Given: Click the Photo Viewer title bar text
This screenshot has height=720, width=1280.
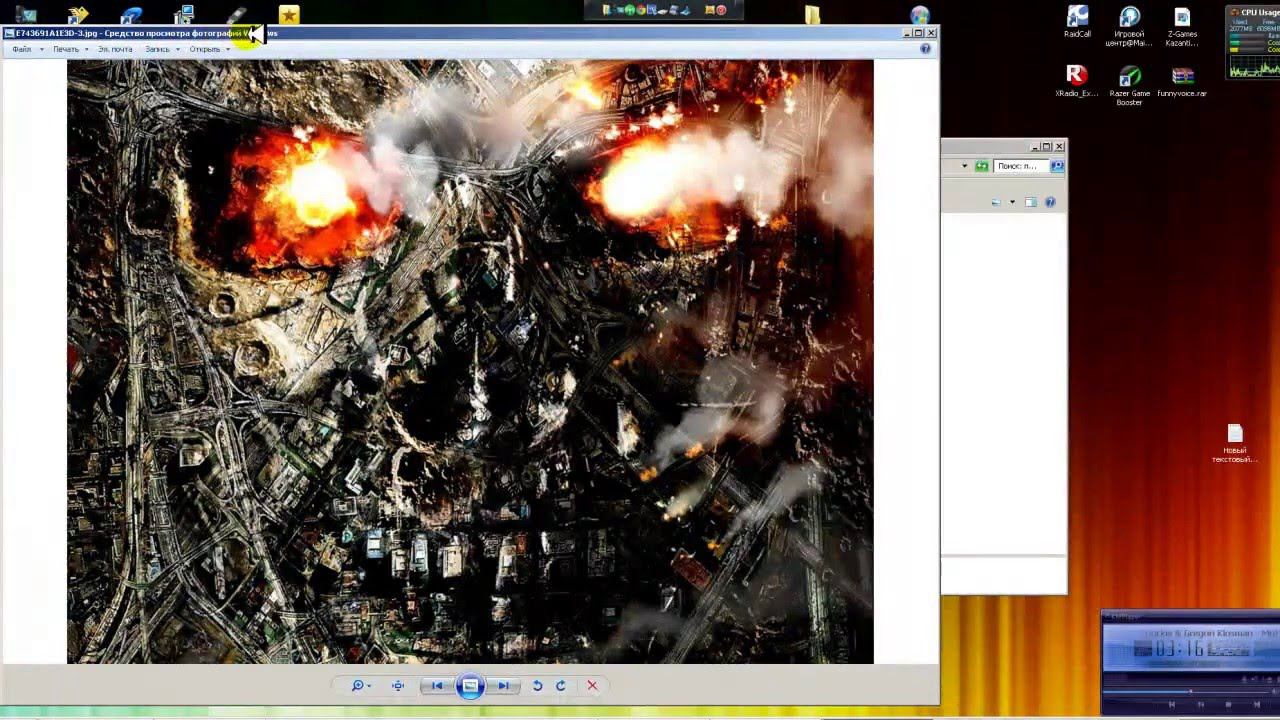Looking at the screenshot, I should point(147,33).
